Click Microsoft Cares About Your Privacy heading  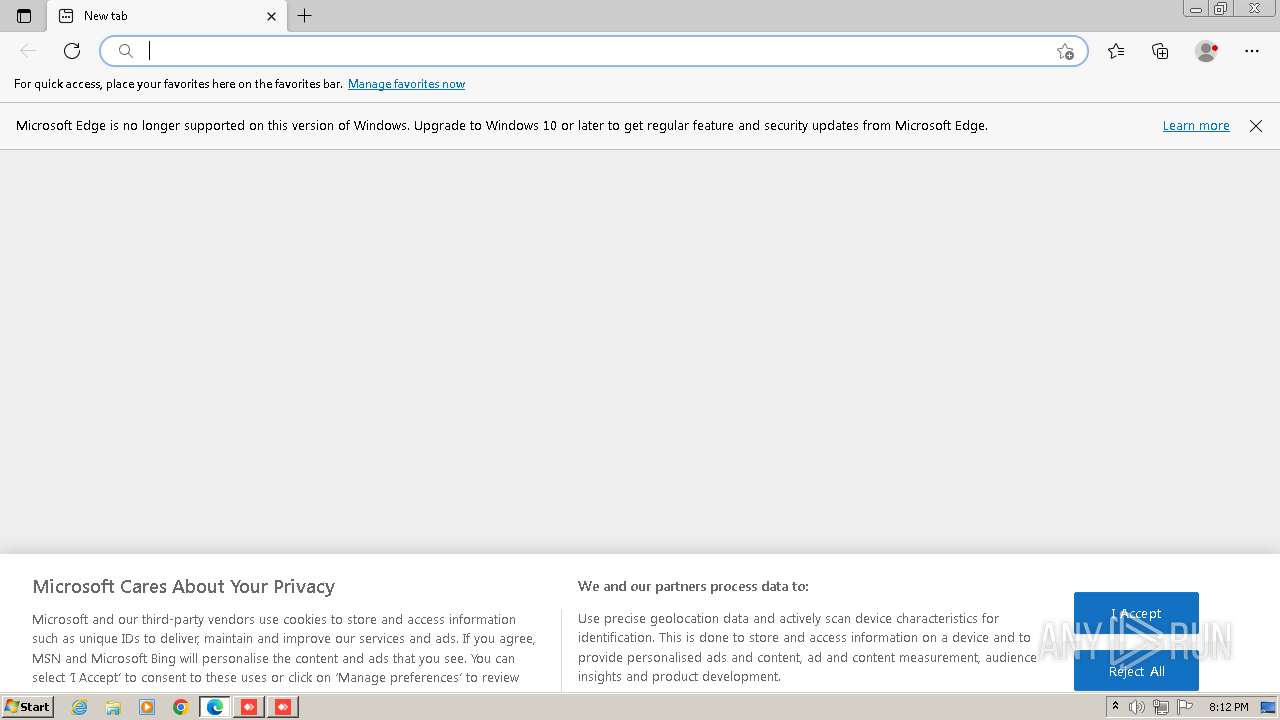click(183, 587)
